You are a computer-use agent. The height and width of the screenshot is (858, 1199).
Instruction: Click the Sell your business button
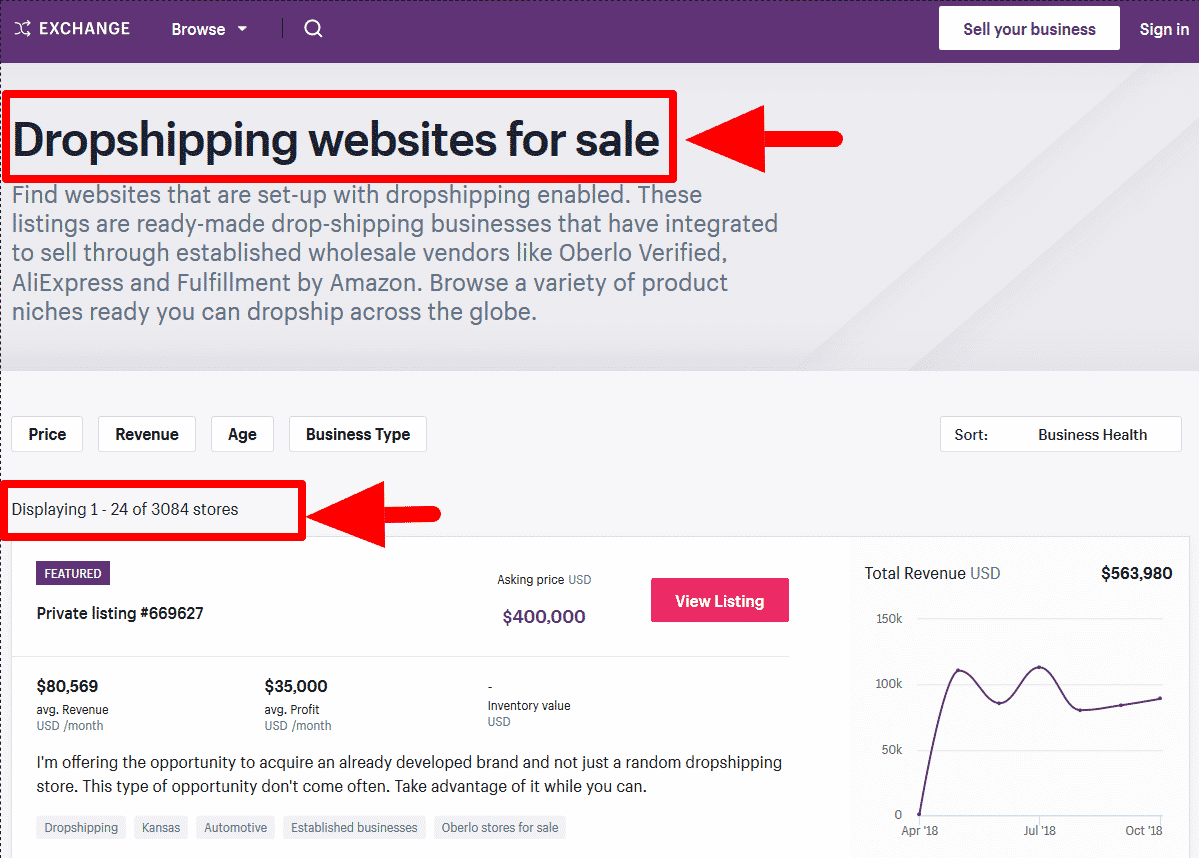1029,29
